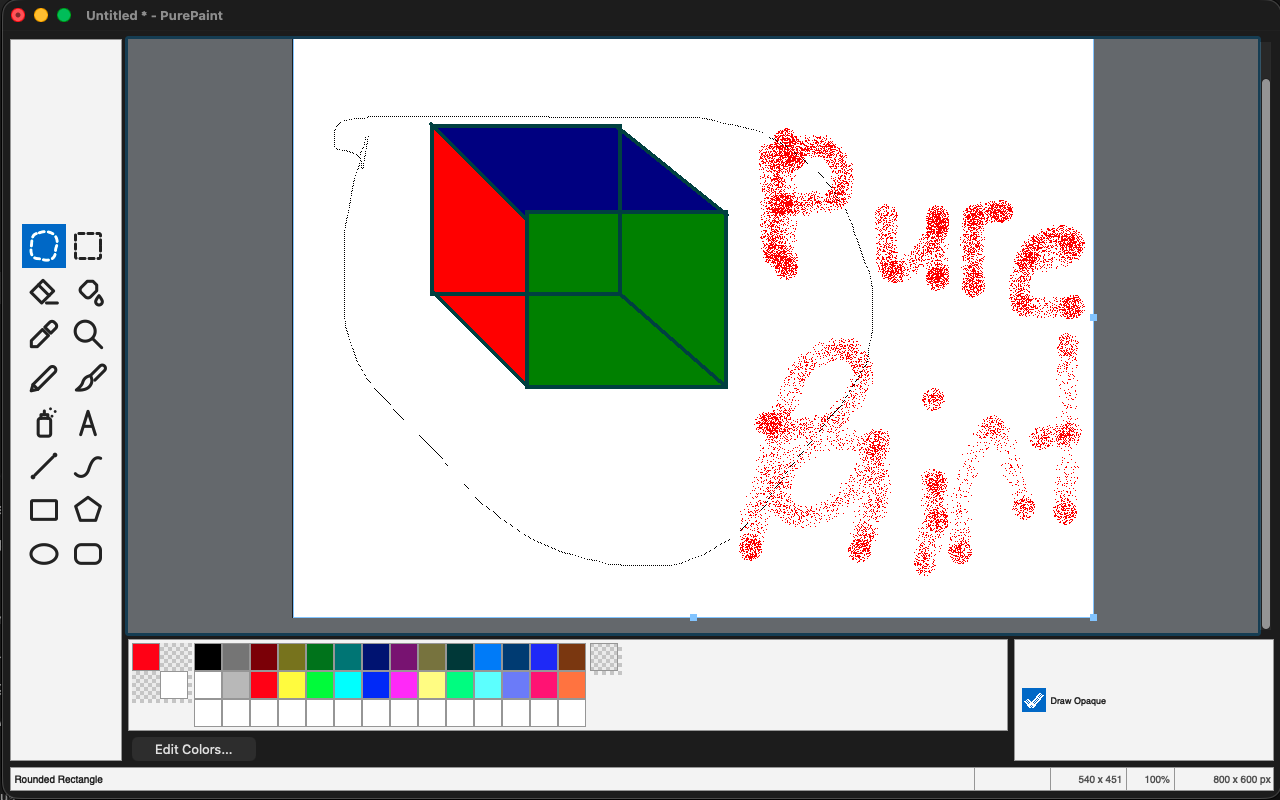Click the "540 x 451" status readout
This screenshot has height=800, width=1280.
(x=1100, y=779)
